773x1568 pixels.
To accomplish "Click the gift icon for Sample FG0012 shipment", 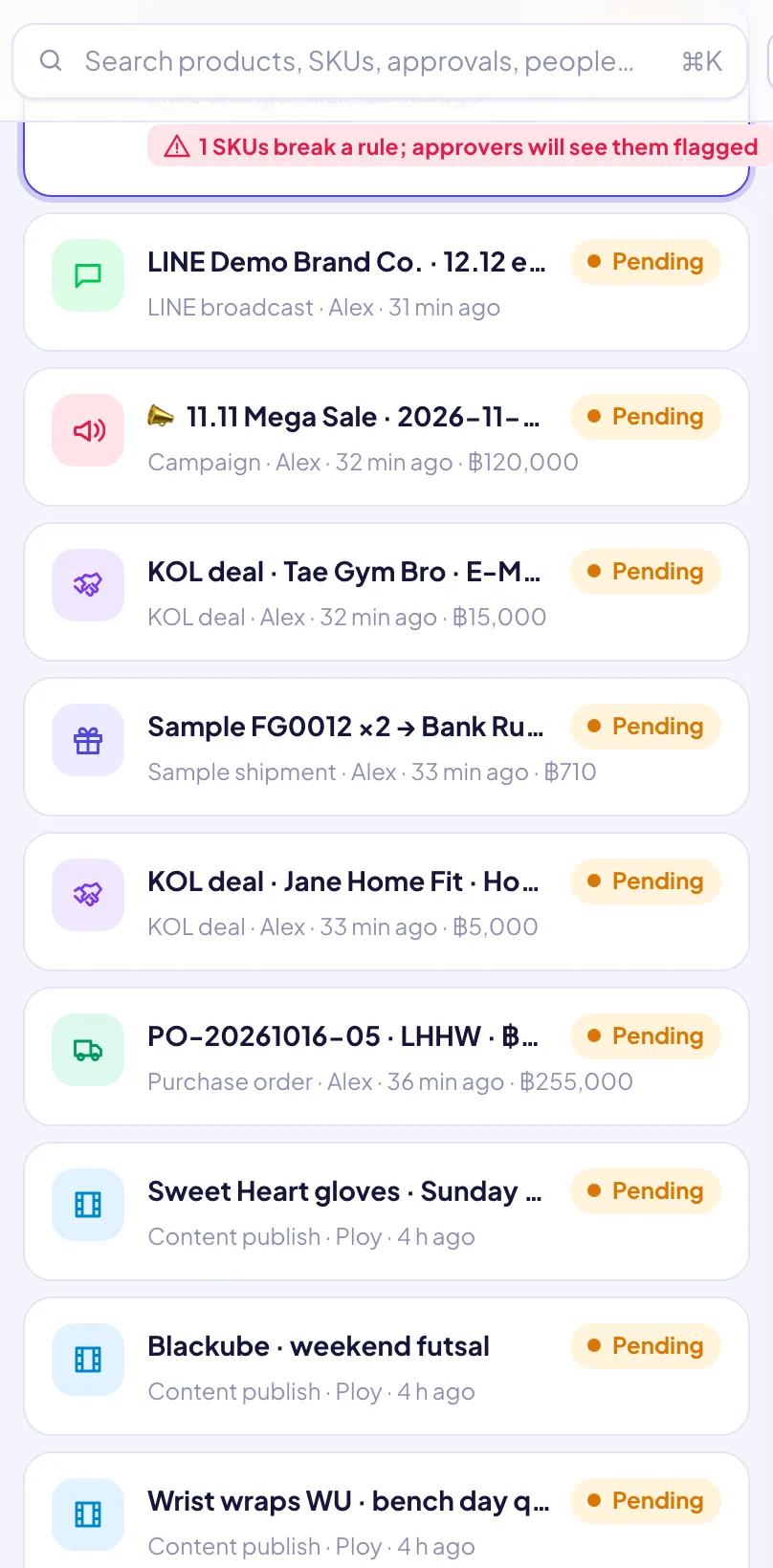I will (x=88, y=741).
